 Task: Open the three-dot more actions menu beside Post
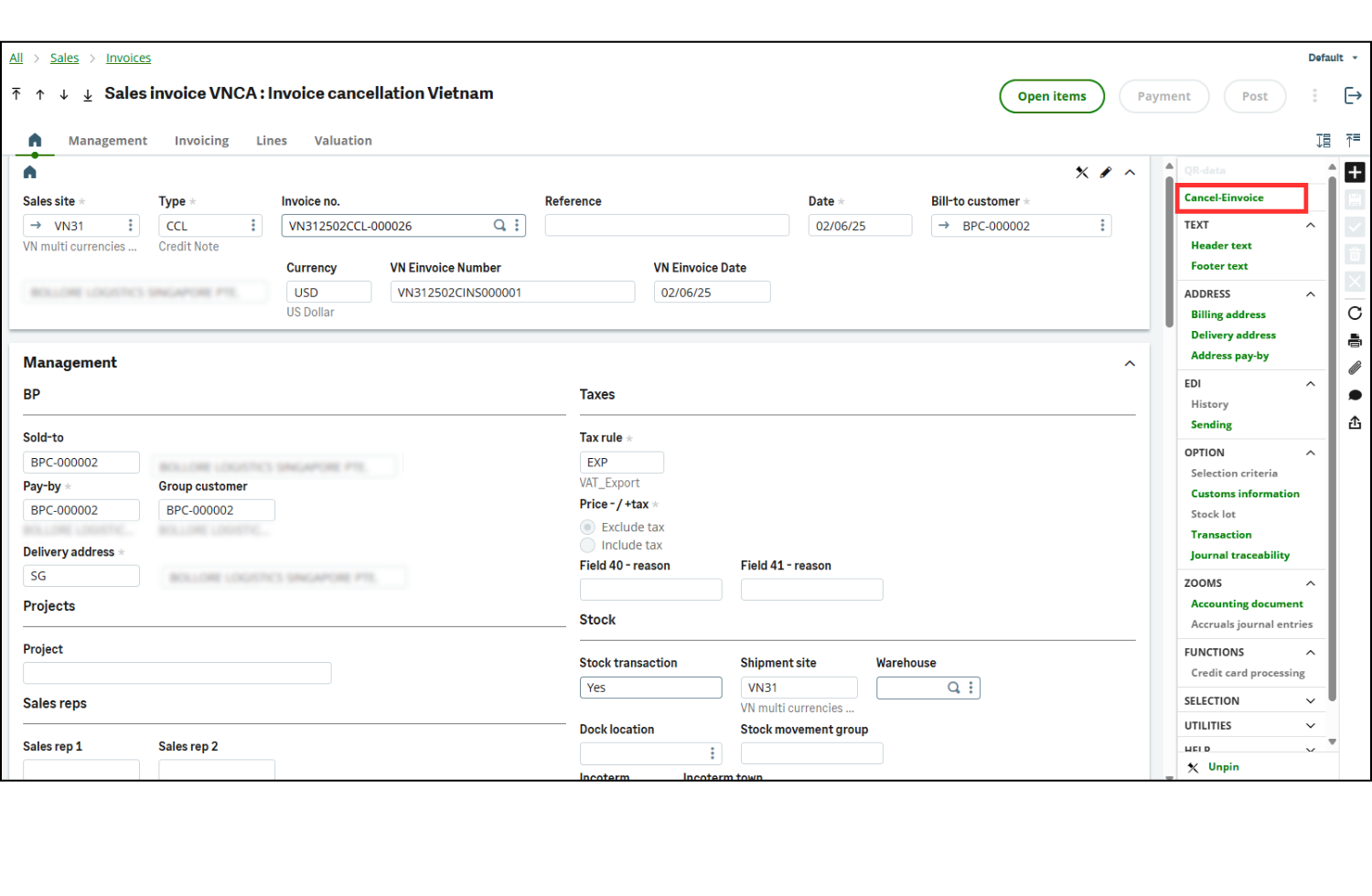click(x=1314, y=96)
